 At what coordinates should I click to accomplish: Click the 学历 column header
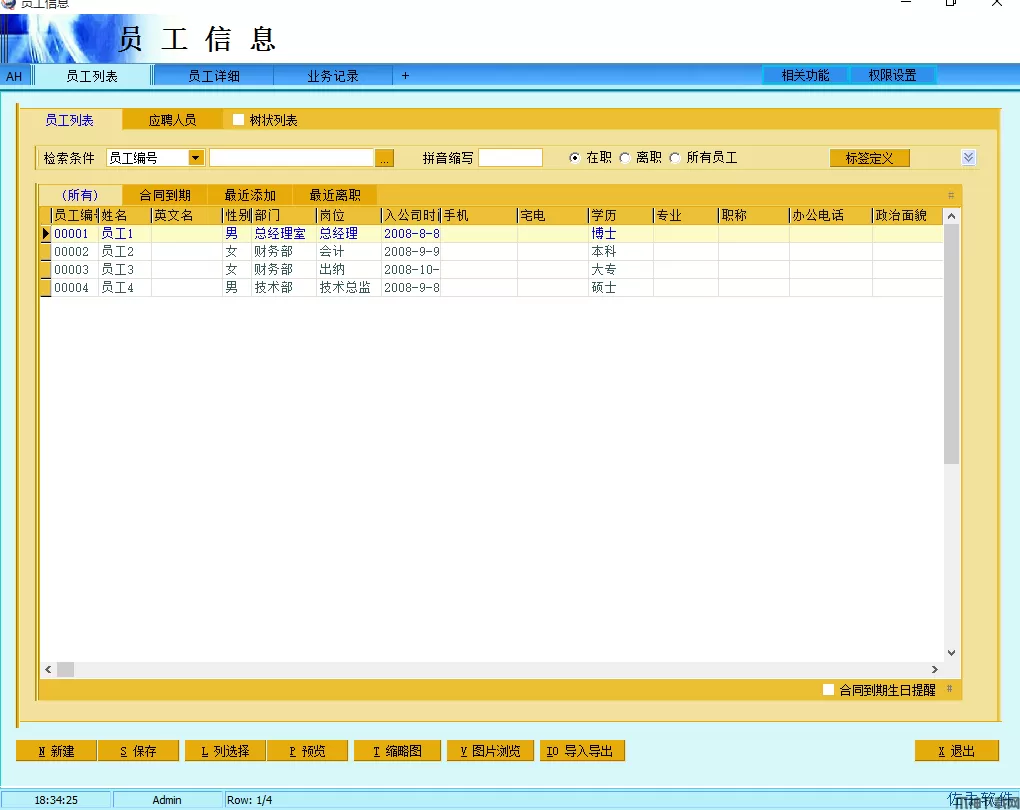620,215
